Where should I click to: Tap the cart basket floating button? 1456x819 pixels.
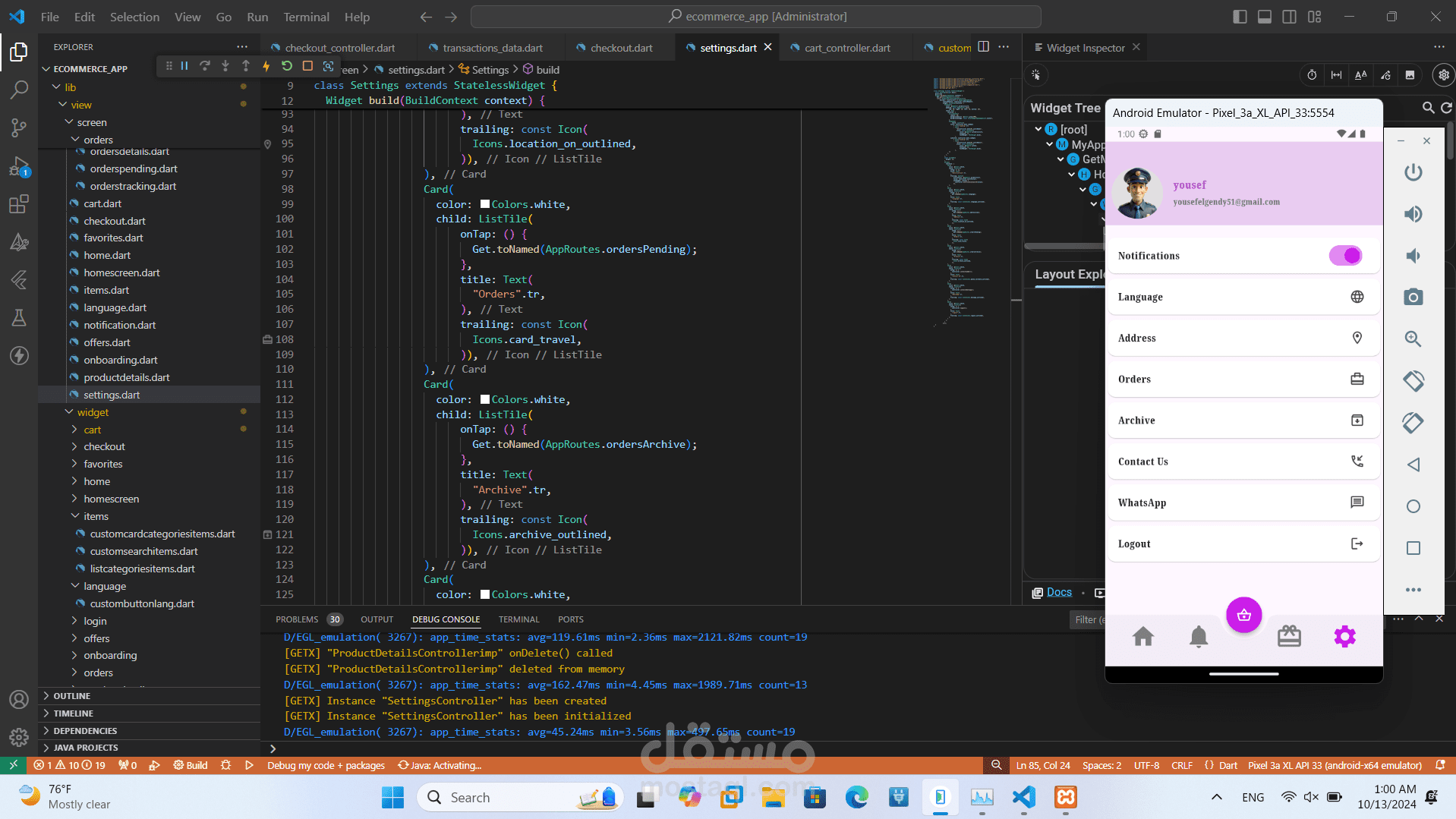tap(1244, 615)
